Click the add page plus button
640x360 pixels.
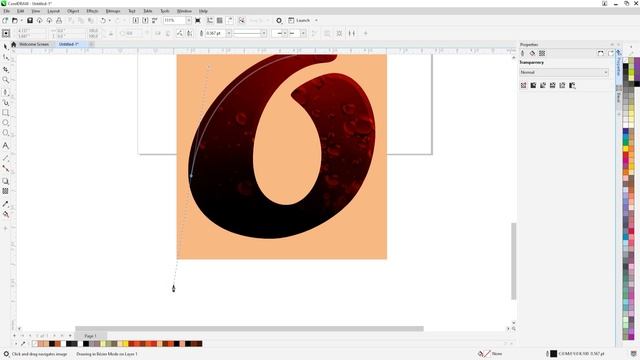(x=70, y=336)
